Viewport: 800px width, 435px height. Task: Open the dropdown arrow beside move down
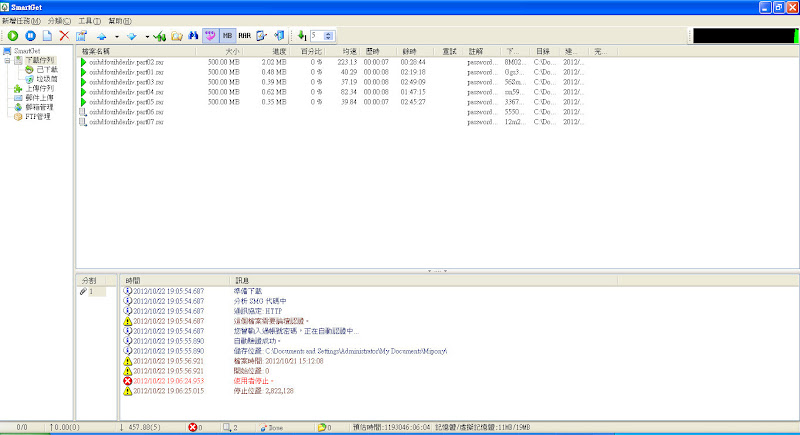(146, 35)
